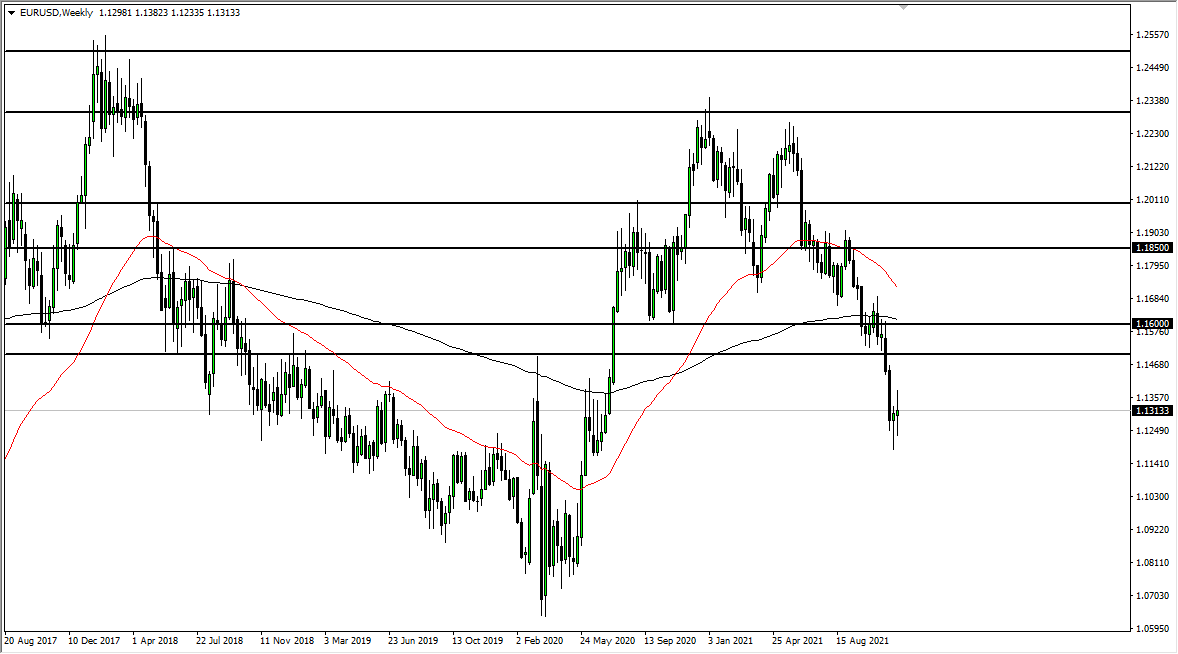Click the 1.25570 value on price scale
Viewport: 1178px width, 654px height.
[x=1153, y=34]
